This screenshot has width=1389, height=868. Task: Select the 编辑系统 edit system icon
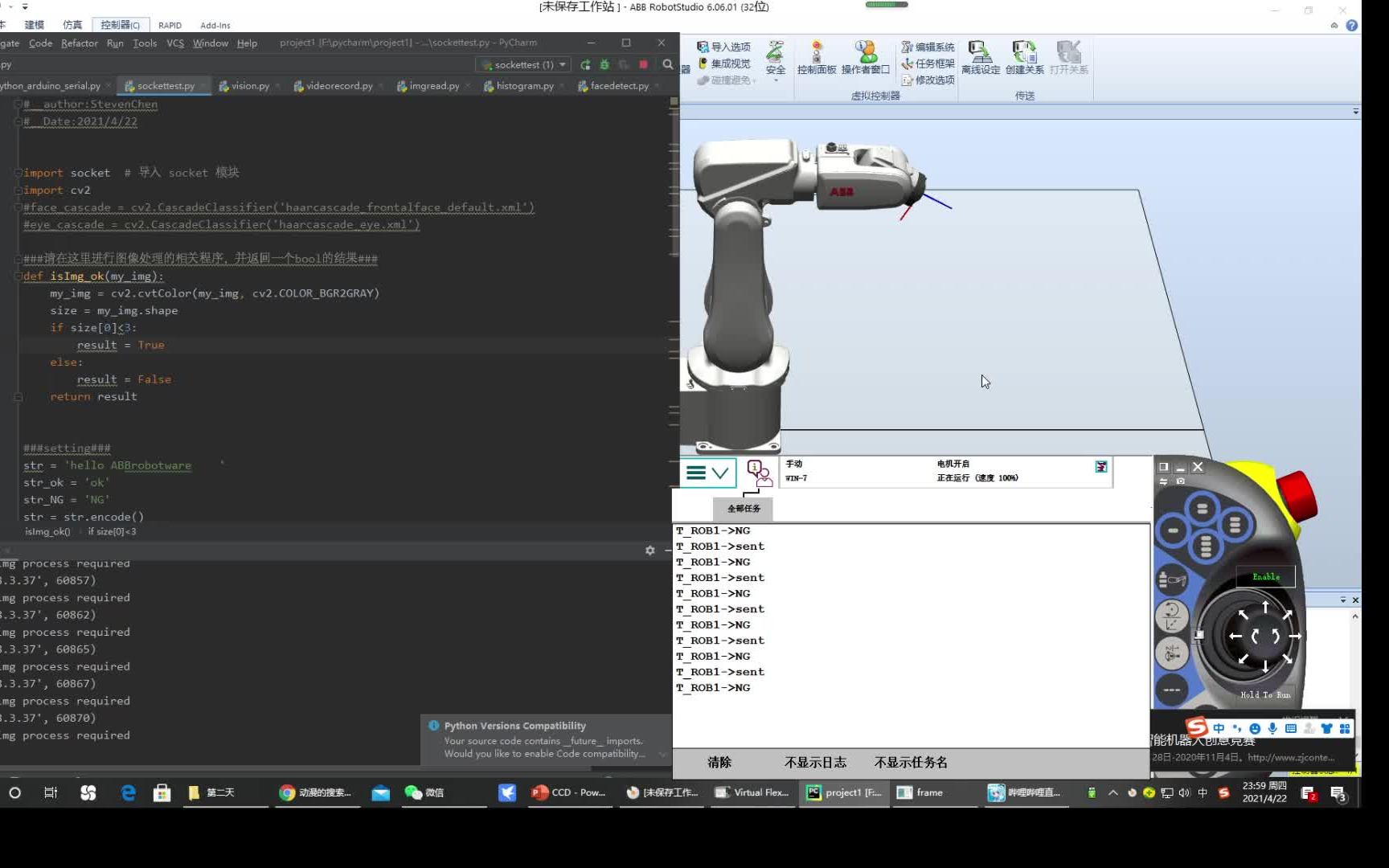click(x=928, y=47)
